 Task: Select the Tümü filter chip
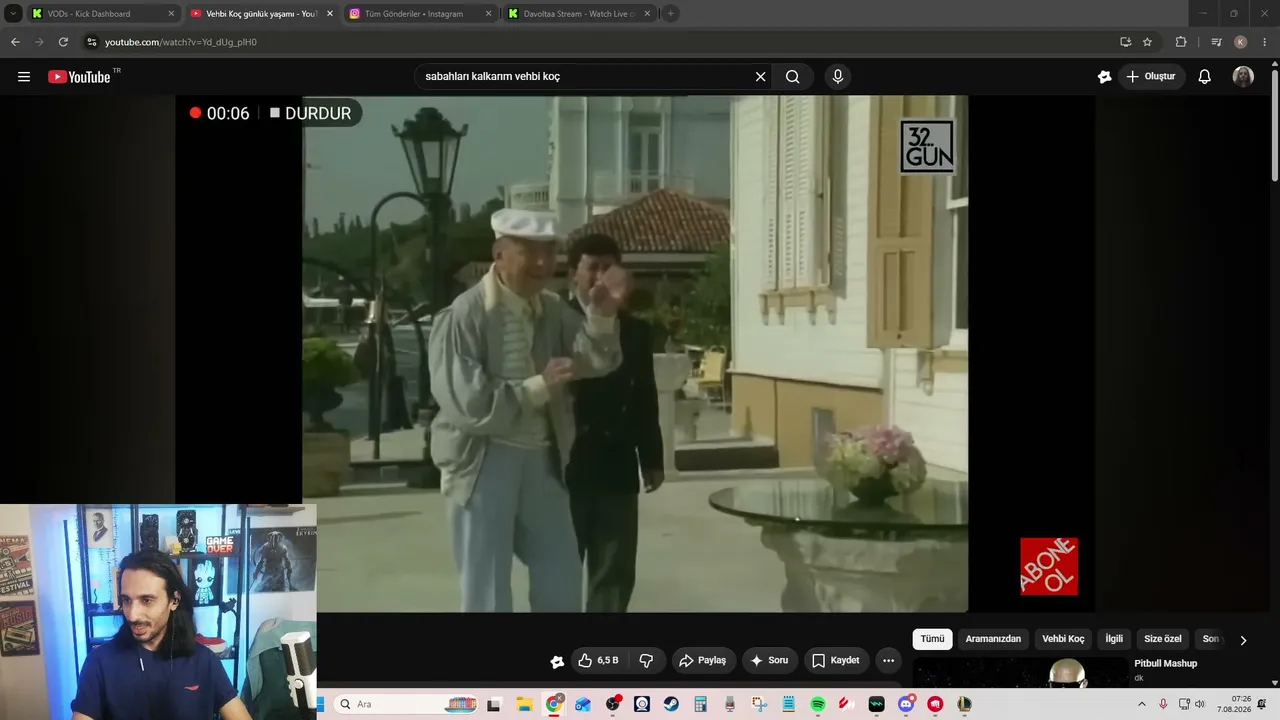(x=932, y=639)
